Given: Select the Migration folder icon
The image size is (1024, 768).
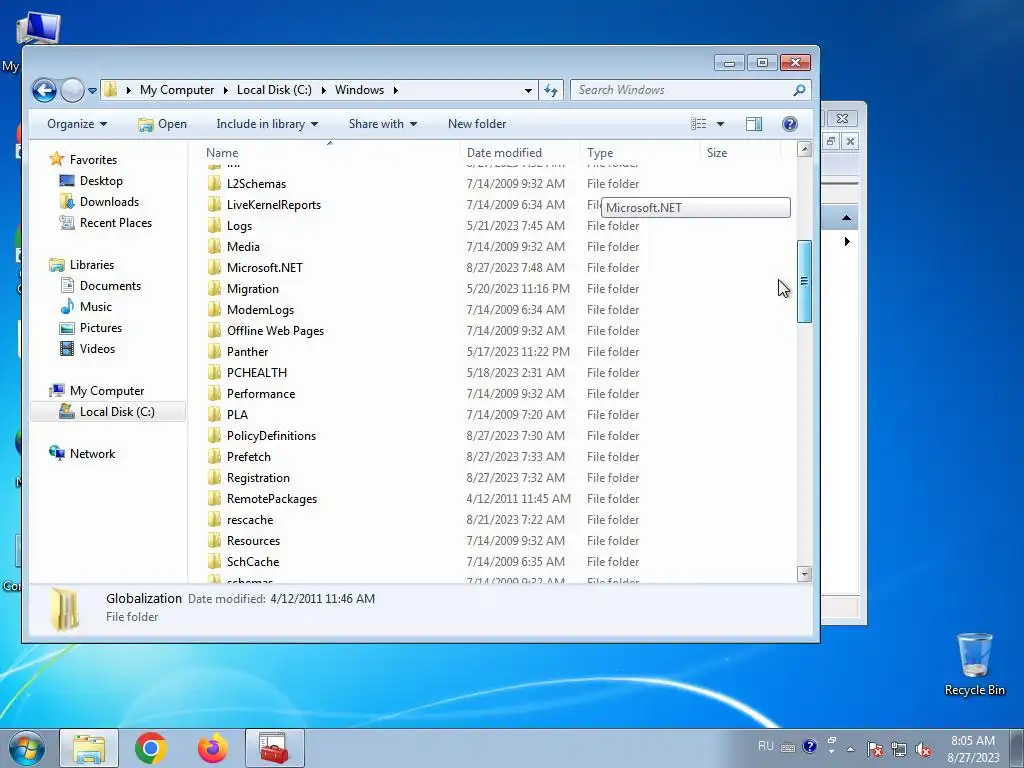Looking at the screenshot, I should (x=214, y=289).
